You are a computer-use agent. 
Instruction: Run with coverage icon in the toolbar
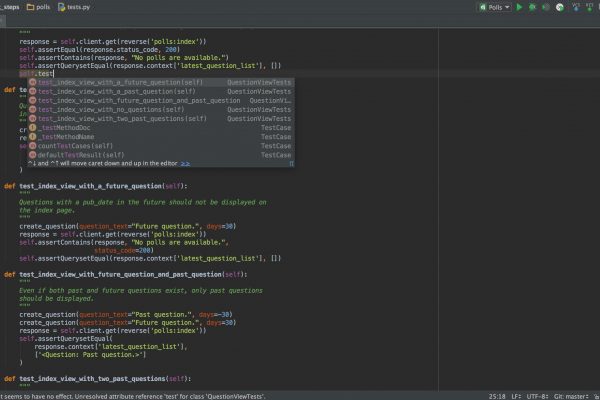pos(546,7)
